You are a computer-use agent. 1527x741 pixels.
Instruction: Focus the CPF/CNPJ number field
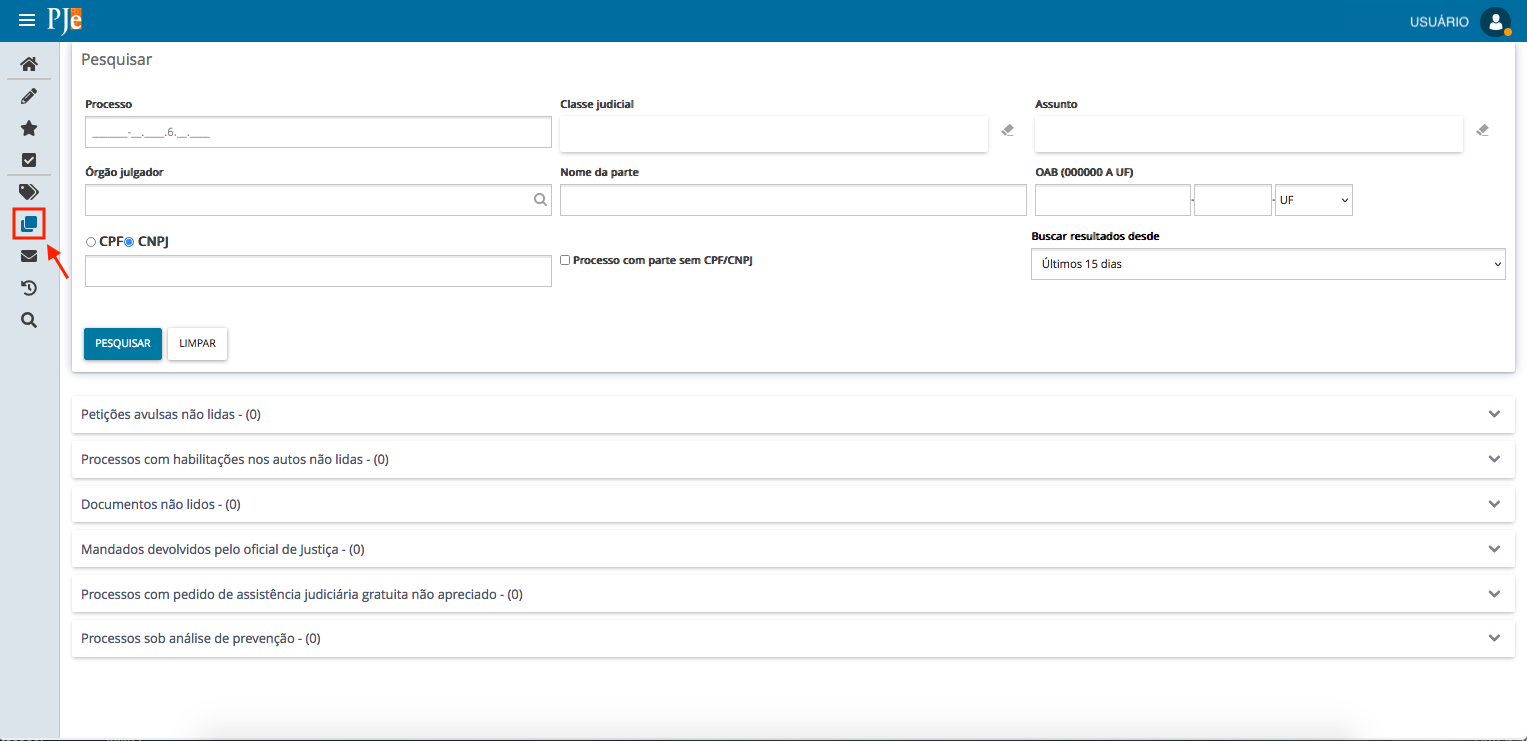pyautogui.click(x=318, y=271)
